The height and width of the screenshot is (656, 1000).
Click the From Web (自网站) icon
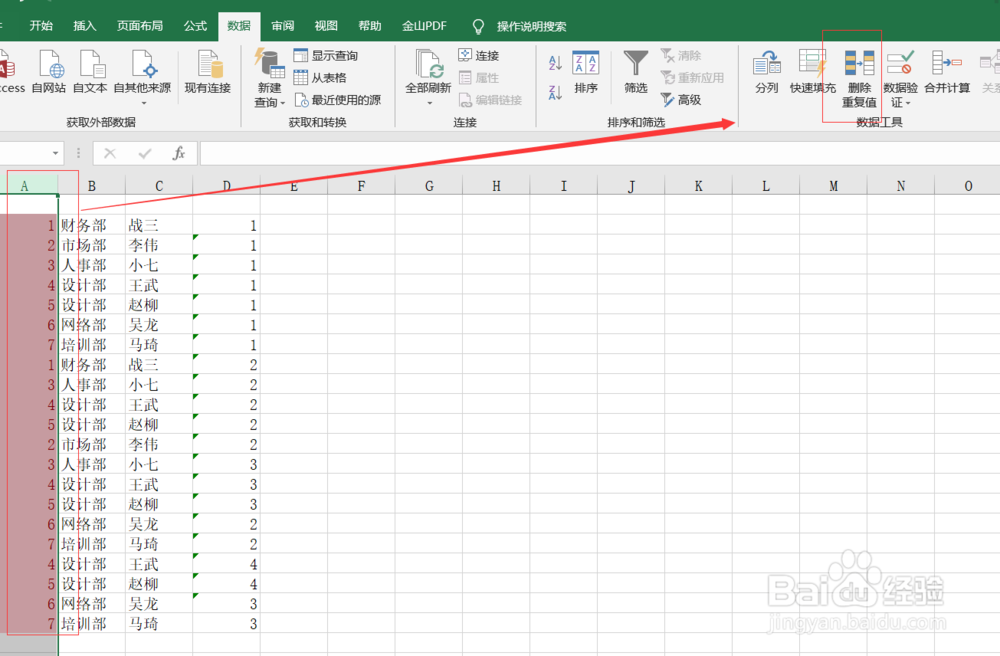(49, 71)
